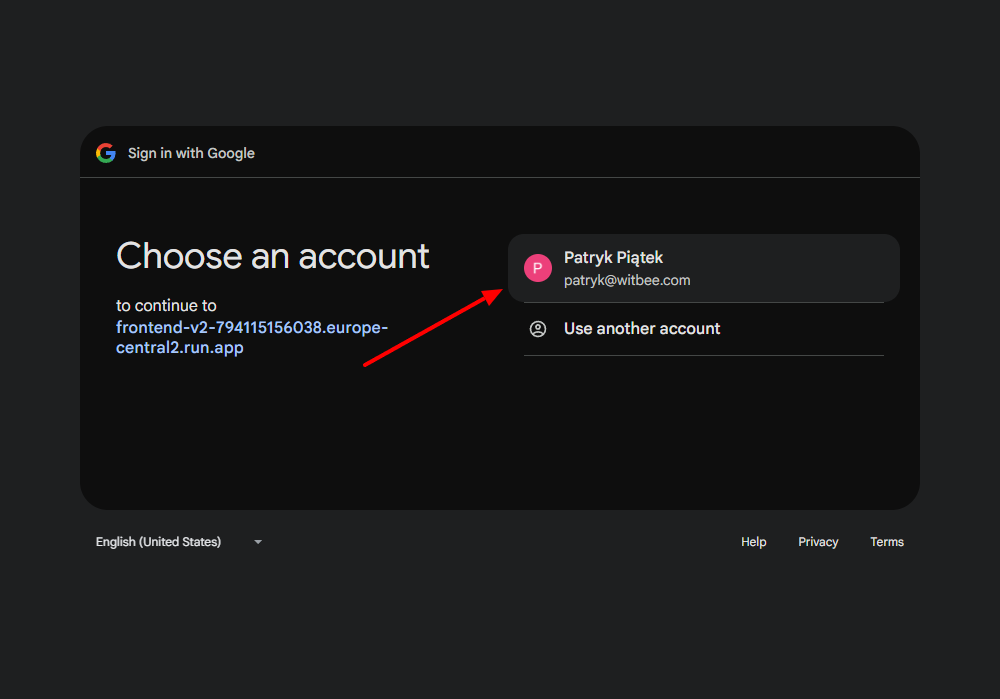Open the English (United States) language dropdown
Viewport: 1000px width, 699px height.
pos(158,542)
